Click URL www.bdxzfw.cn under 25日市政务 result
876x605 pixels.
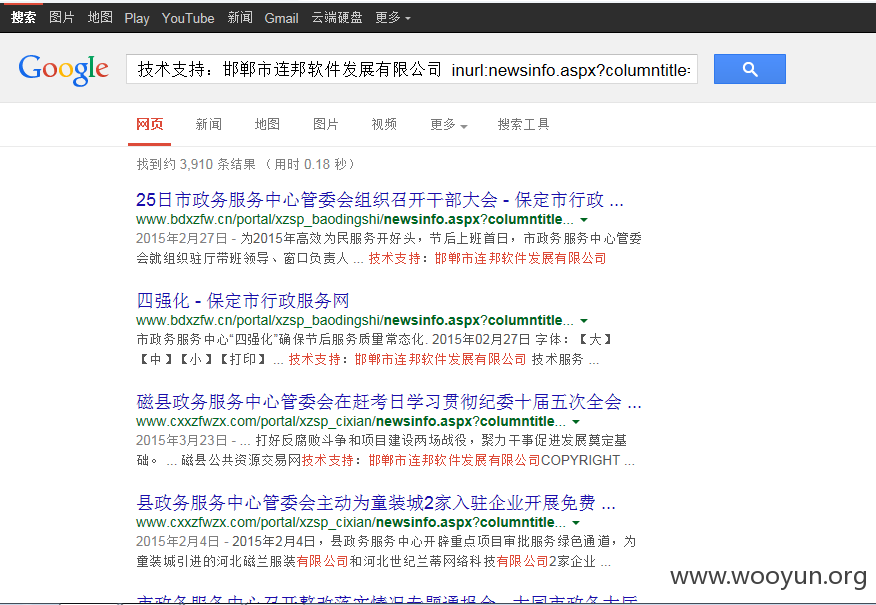[x=355, y=220]
